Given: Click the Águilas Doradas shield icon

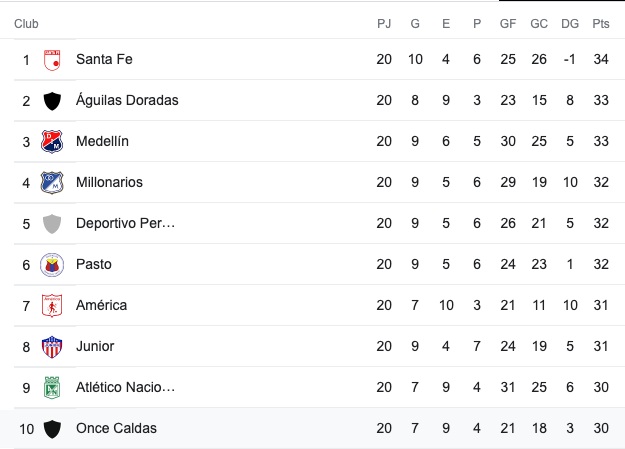Looking at the screenshot, I should (x=52, y=101).
